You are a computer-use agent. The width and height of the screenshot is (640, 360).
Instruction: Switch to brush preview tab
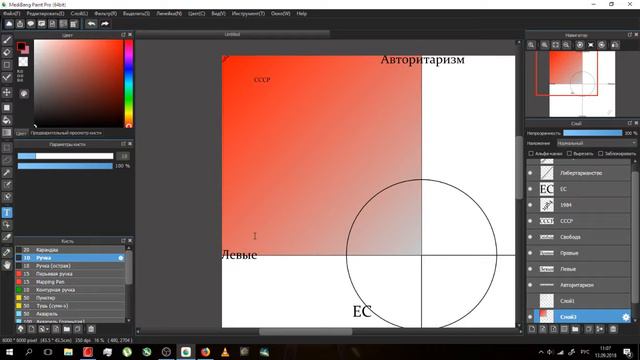point(66,133)
